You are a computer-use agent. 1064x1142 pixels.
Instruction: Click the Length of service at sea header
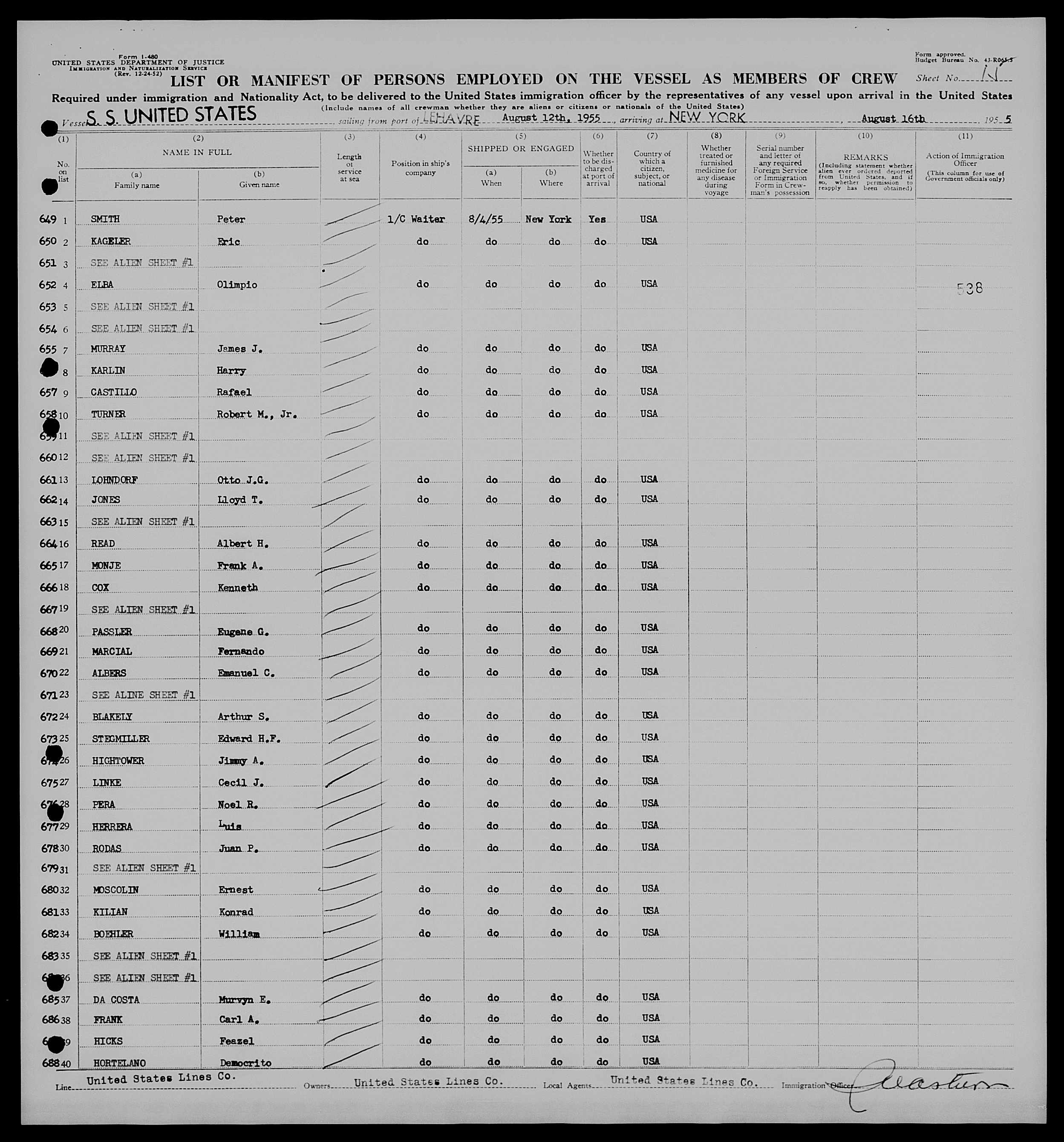(349, 168)
